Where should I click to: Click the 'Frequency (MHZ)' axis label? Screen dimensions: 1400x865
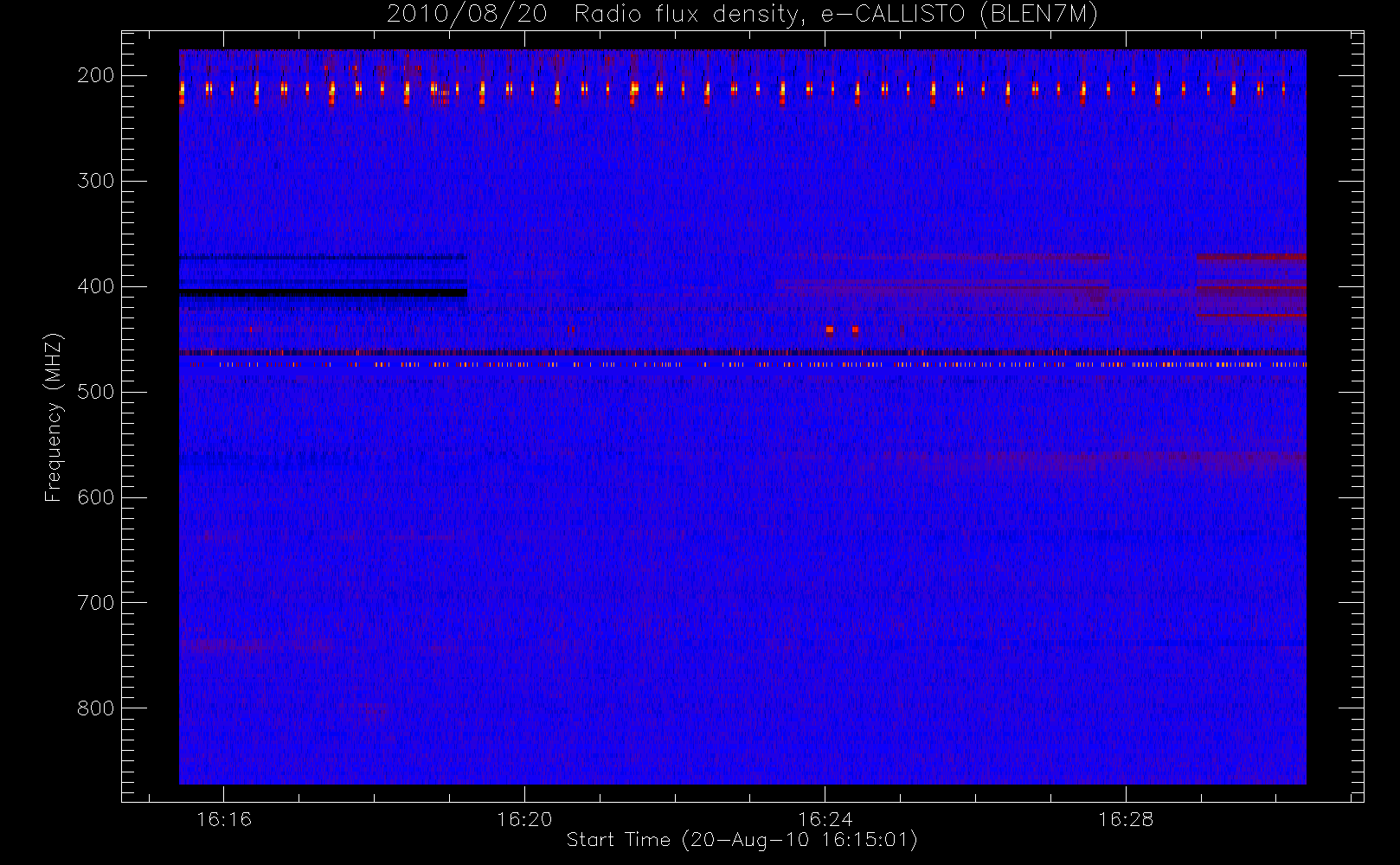tap(54, 417)
